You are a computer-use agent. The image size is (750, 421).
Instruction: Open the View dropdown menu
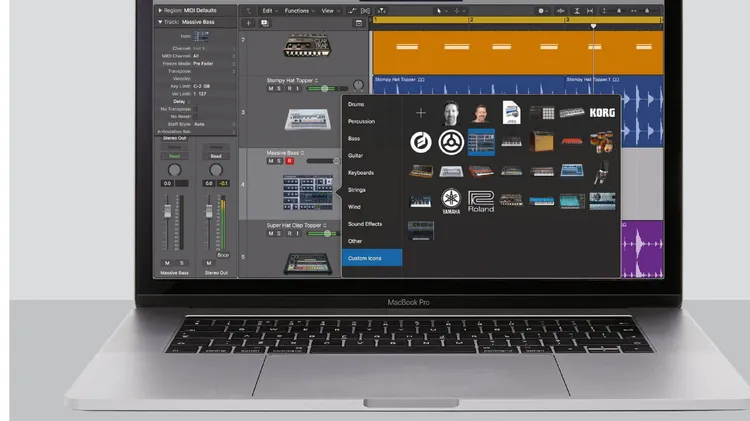point(330,11)
